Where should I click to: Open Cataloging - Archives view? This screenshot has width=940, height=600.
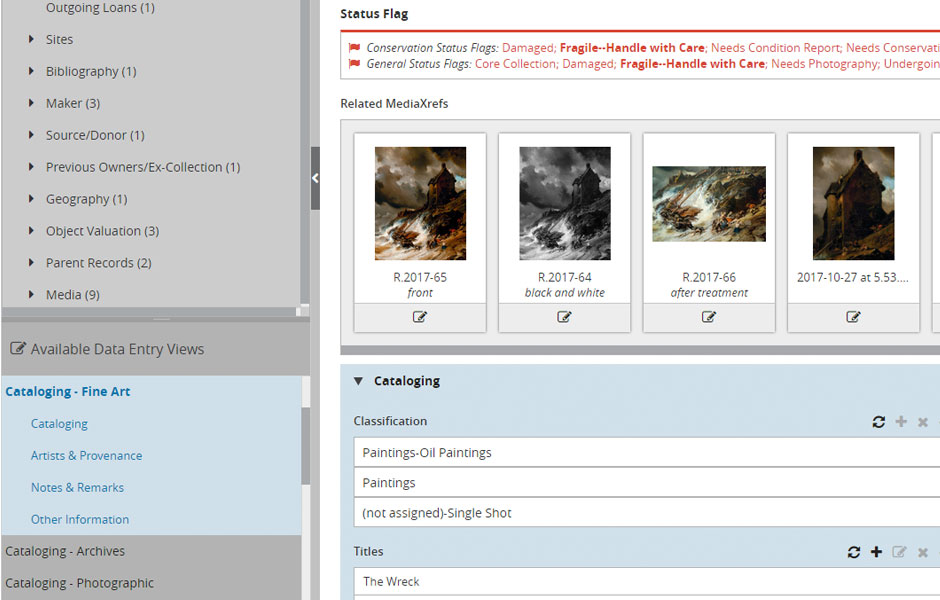65,551
